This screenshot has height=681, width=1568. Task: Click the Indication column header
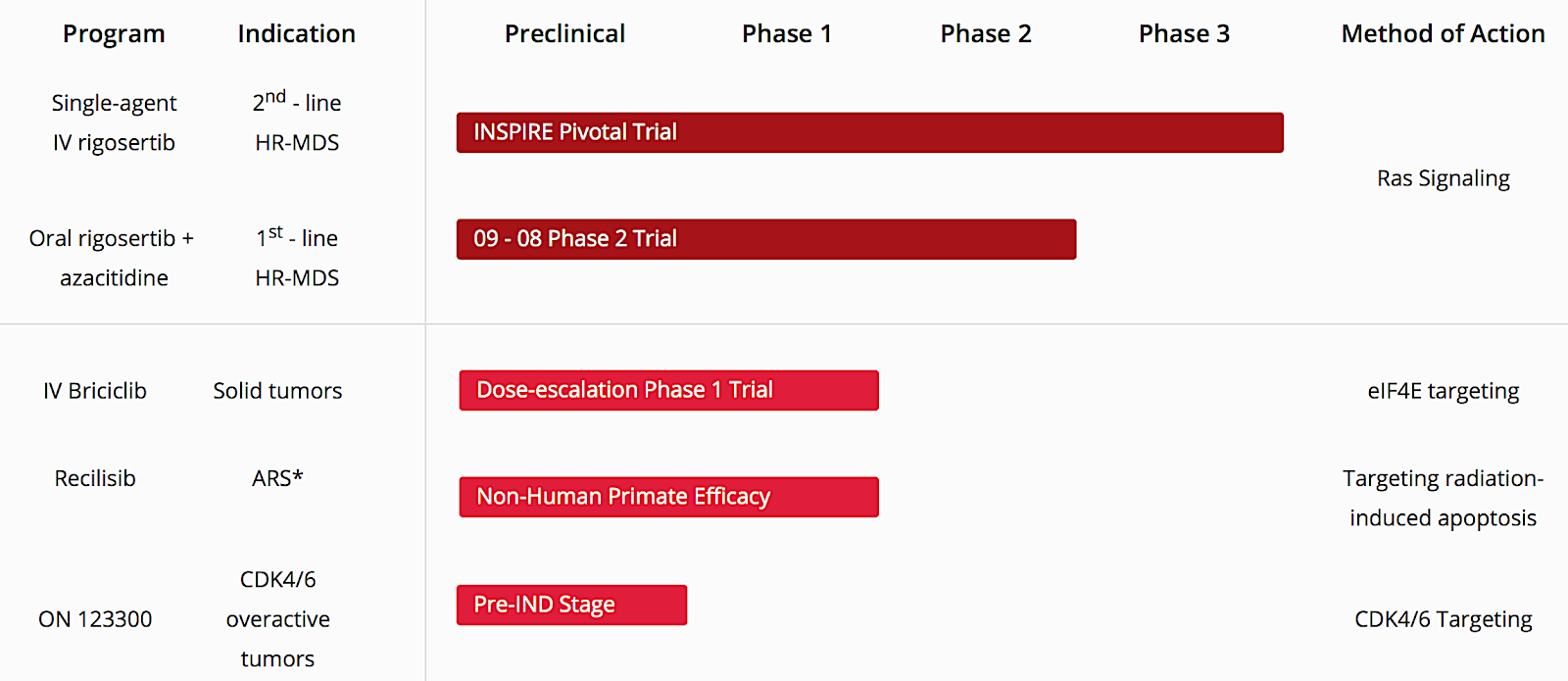(x=297, y=34)
